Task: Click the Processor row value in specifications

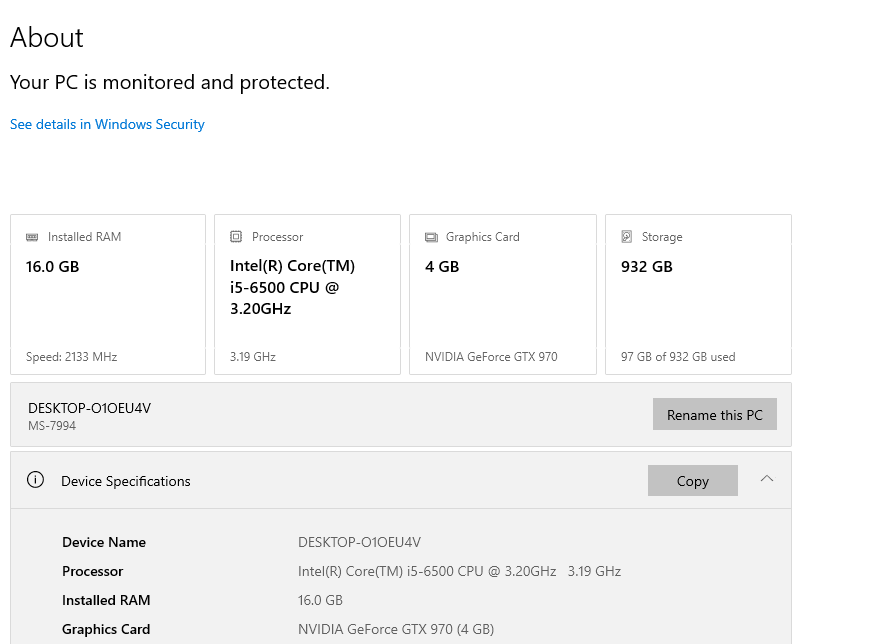Action: (459, 571)
